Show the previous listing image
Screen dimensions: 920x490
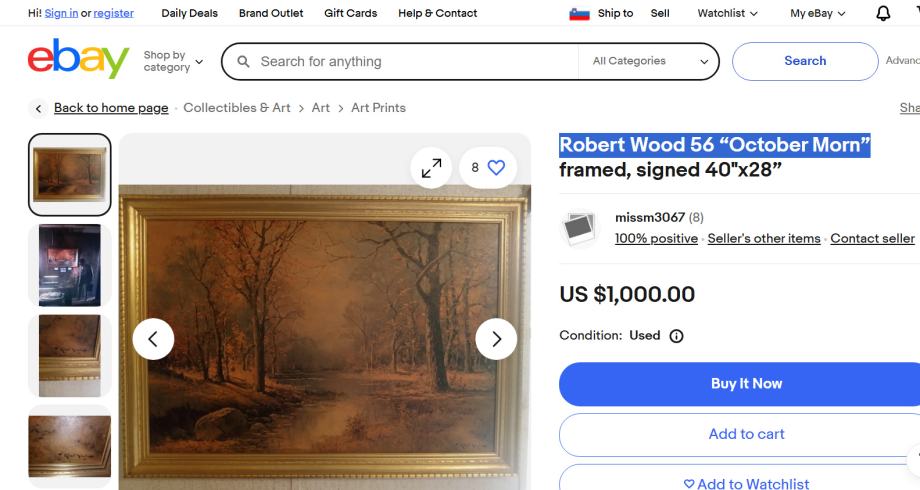(x=153, y=339)
